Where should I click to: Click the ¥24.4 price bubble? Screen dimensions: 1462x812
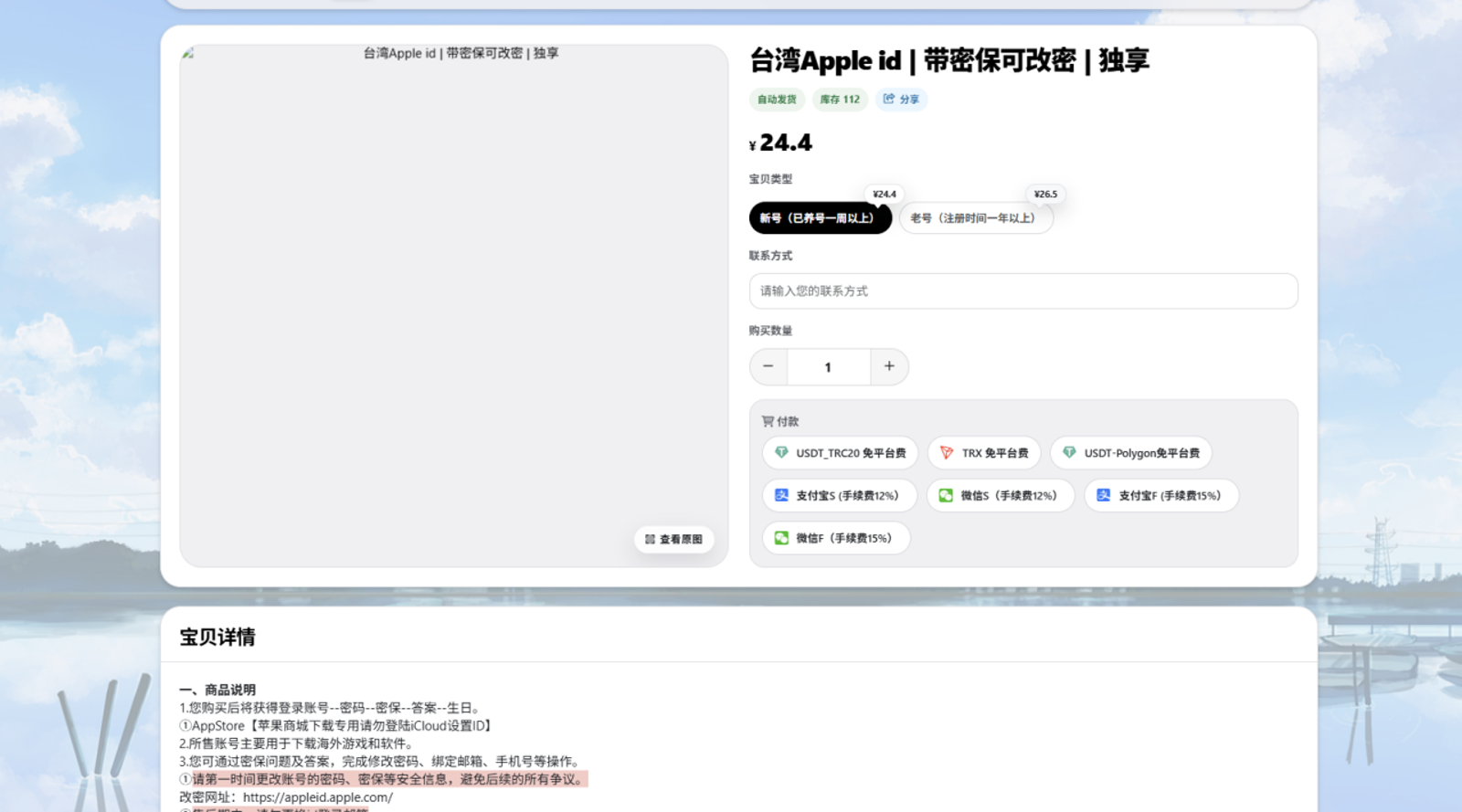(x=885, y=194)
